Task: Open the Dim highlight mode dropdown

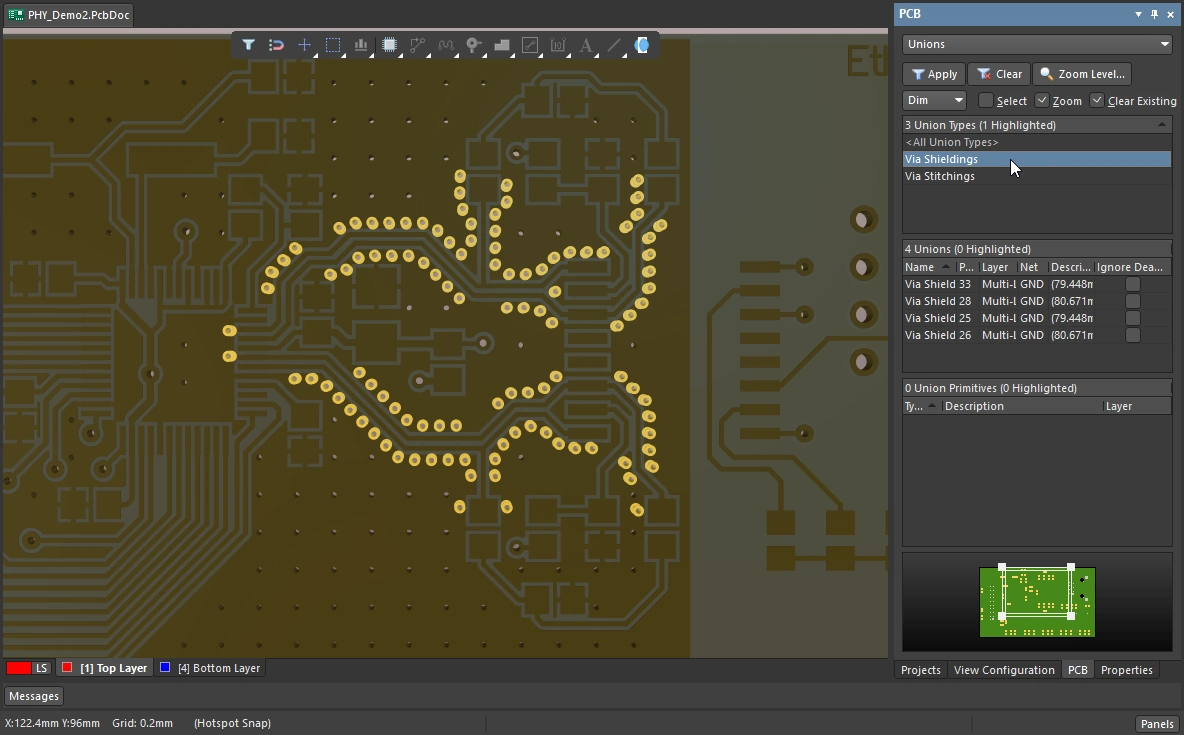Action: 934,100
